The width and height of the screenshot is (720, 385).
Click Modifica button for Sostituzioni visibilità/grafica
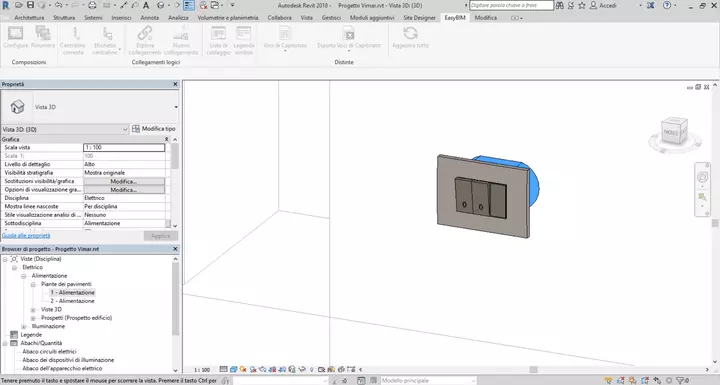point(124,181)
